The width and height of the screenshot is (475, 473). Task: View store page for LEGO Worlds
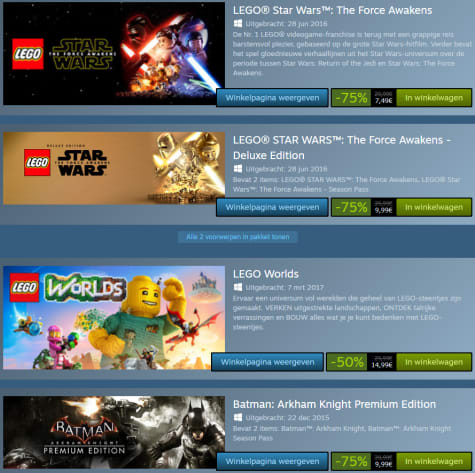267,362
